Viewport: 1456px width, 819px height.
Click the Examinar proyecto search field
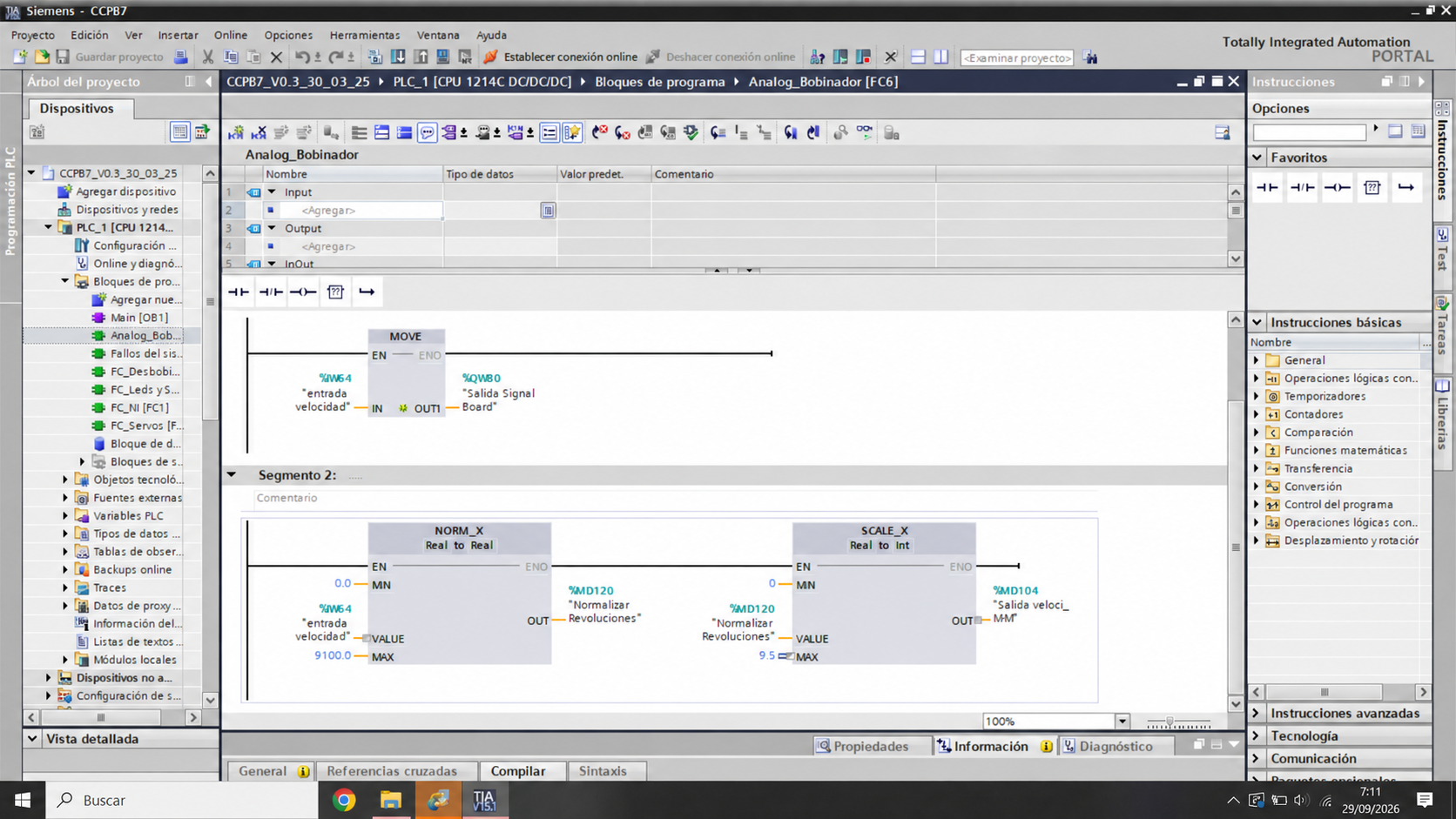[1016, 58]
